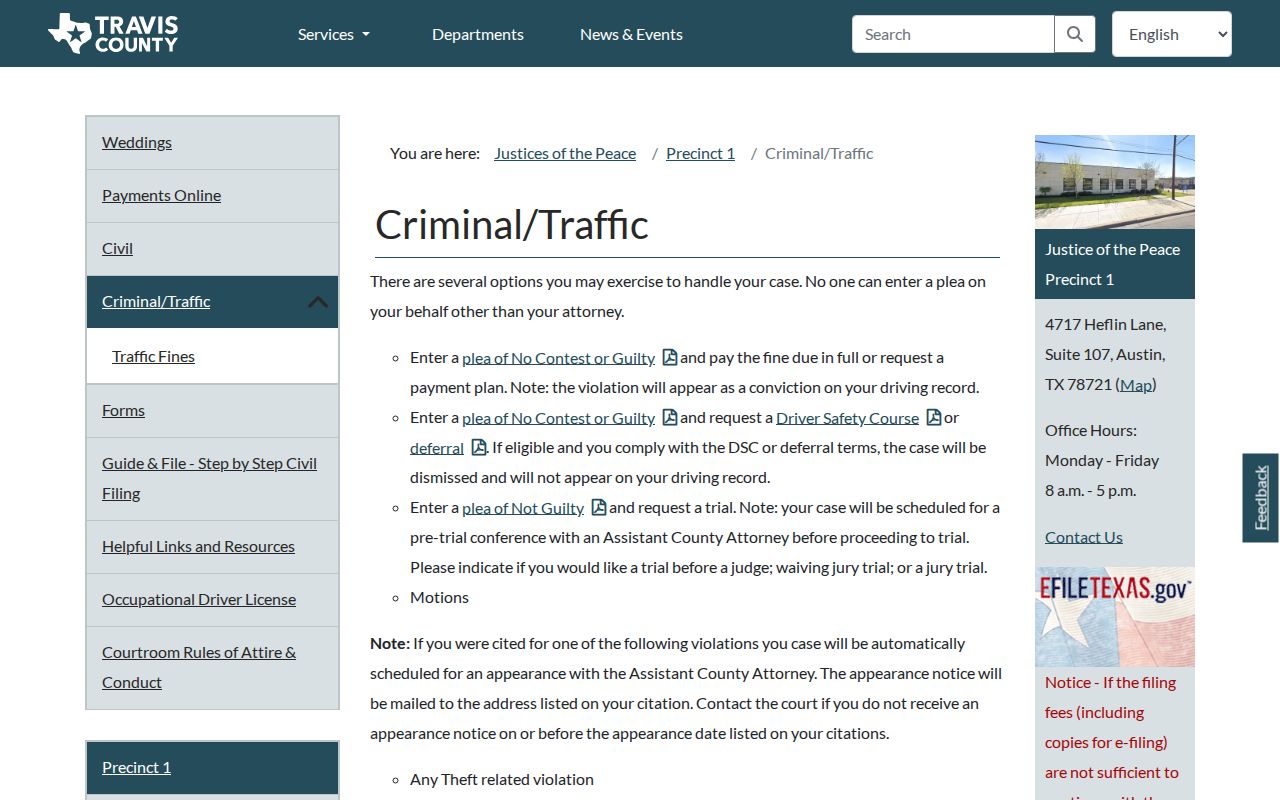
Task: Click the courthouse building photo
Action: 1115,182
